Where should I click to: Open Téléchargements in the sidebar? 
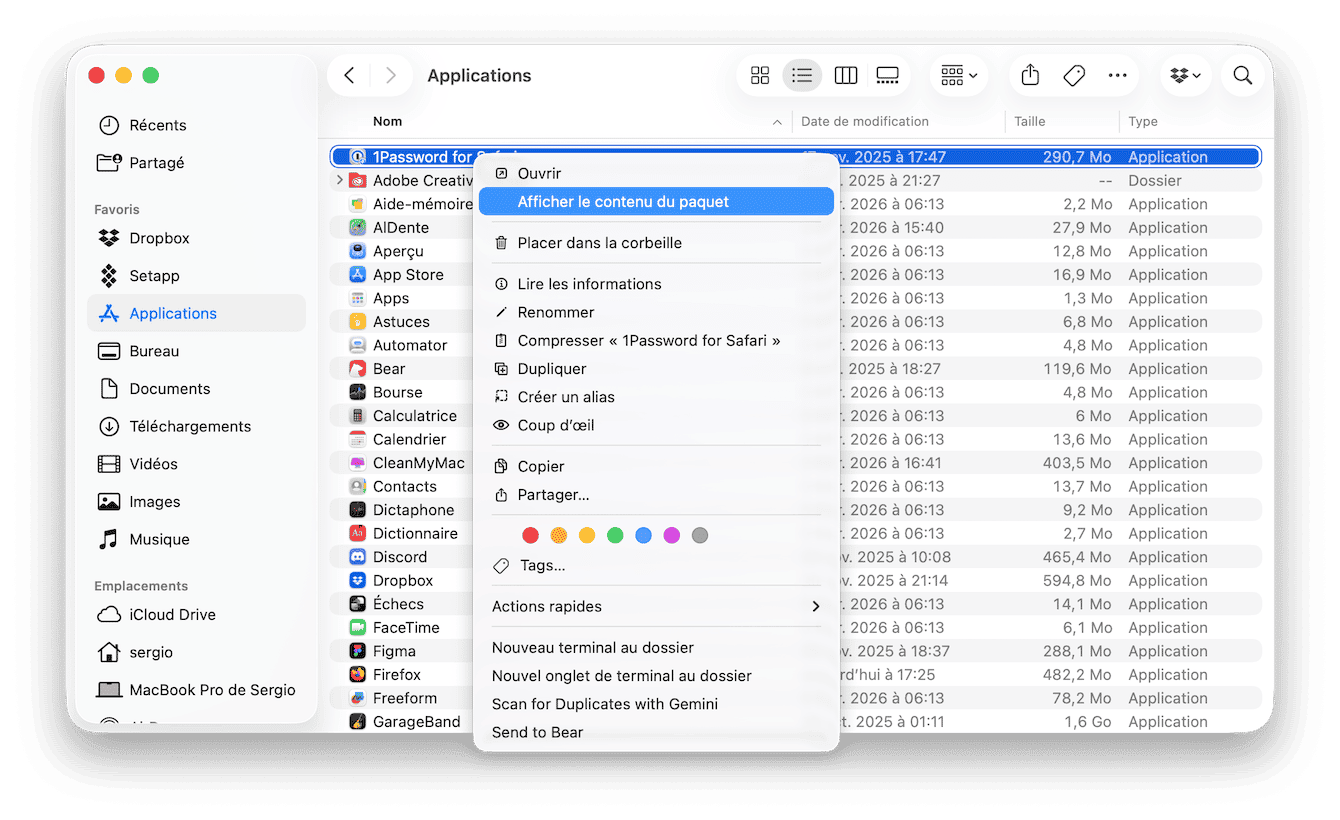coord(190,426)
